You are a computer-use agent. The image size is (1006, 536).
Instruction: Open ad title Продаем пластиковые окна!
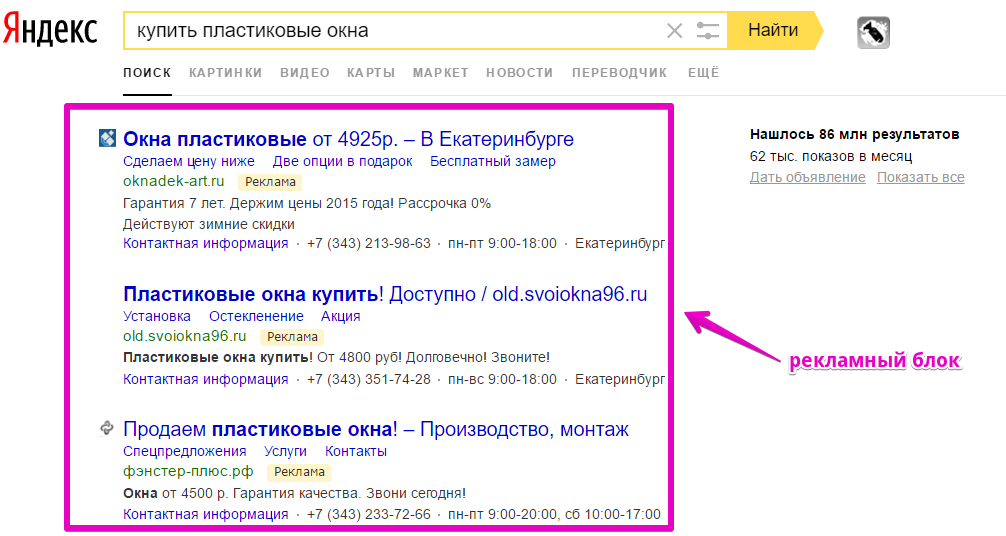click(x=376, y=429)
